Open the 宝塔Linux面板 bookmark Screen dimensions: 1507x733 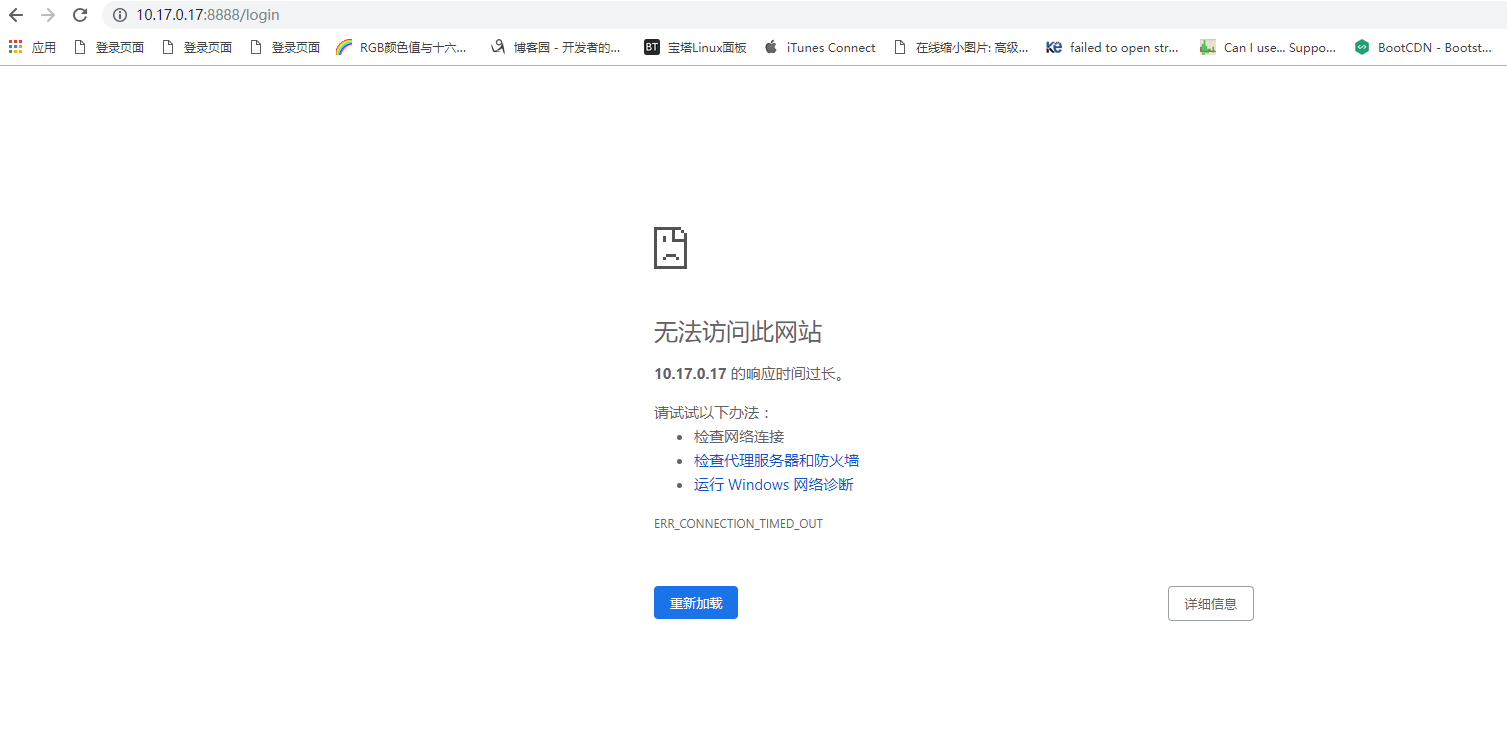click(695, 47)
